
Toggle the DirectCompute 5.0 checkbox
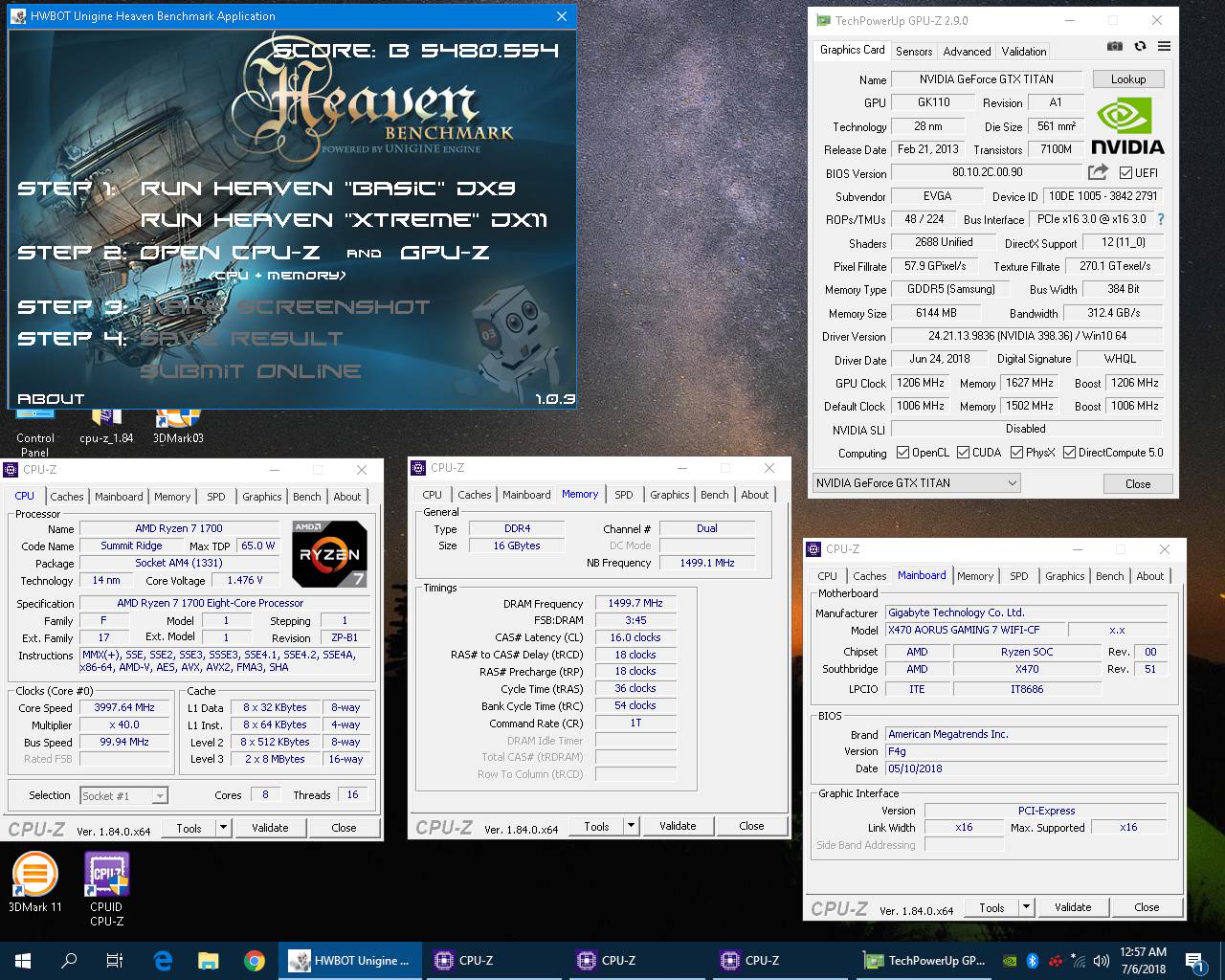tap(1069, 453)
